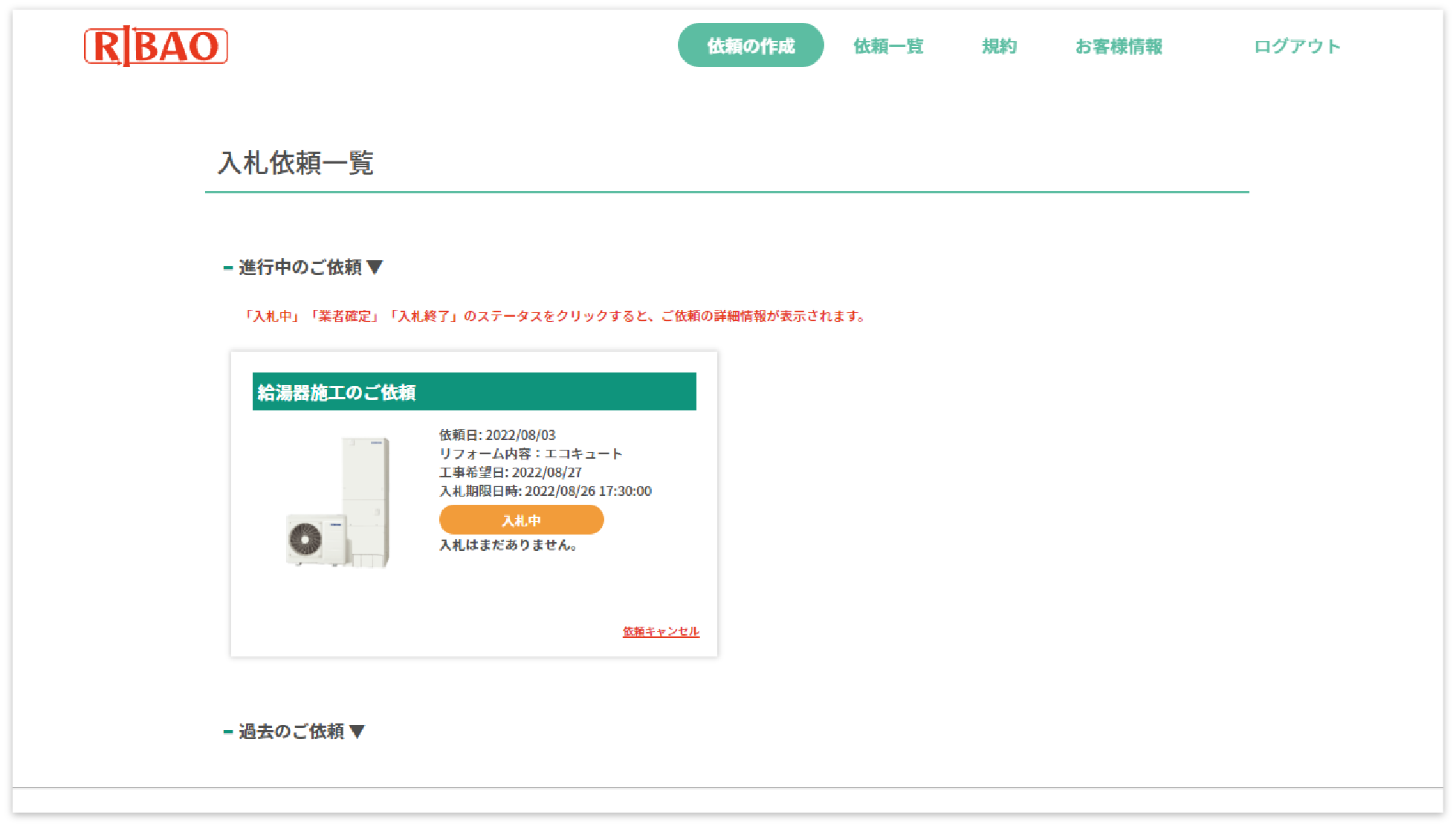Click the RIBAO logo
The height and width of the screenshot is (826, 1456).
[x=157, y=47]
